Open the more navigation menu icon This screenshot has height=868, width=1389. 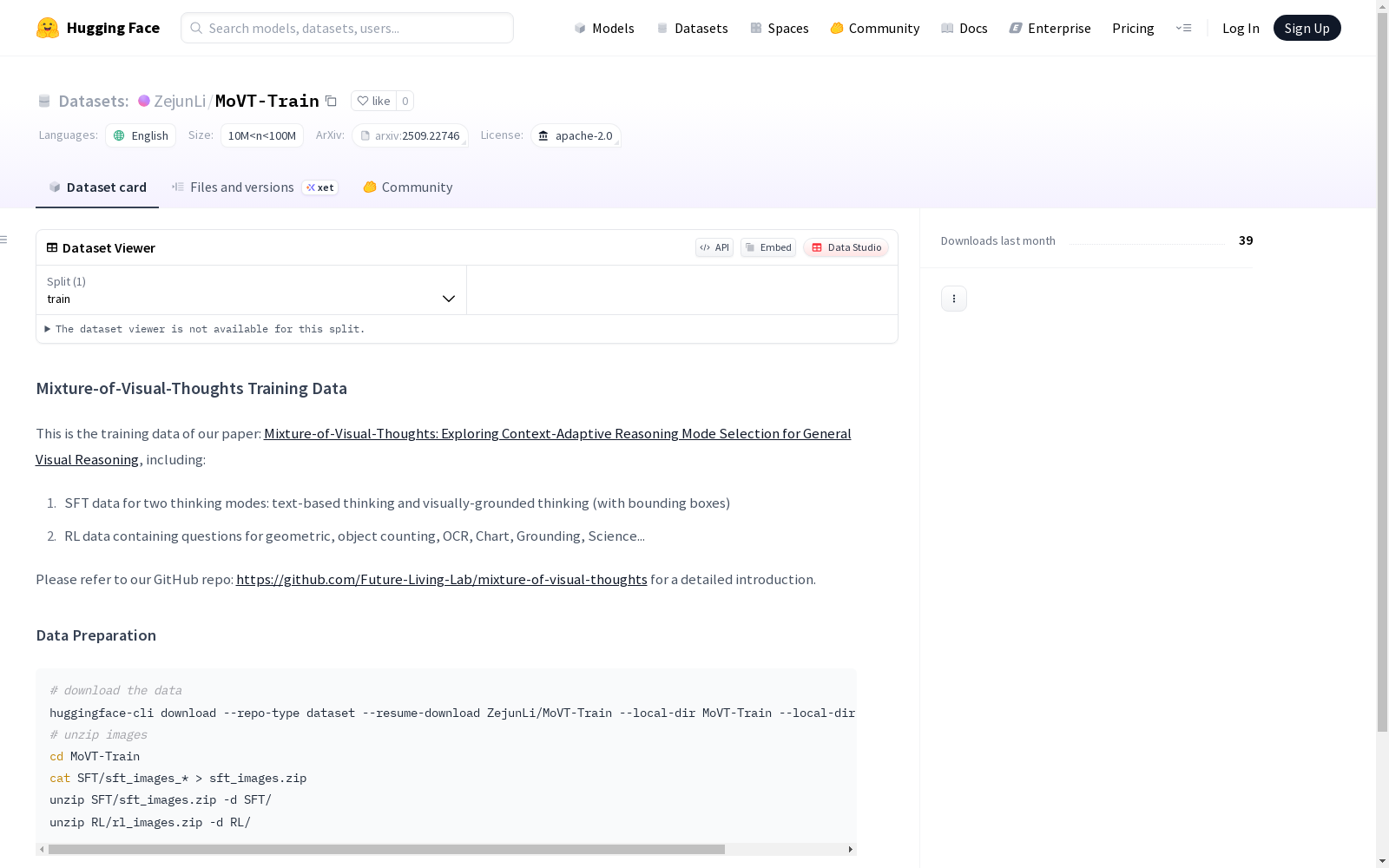pos(1183,28)
